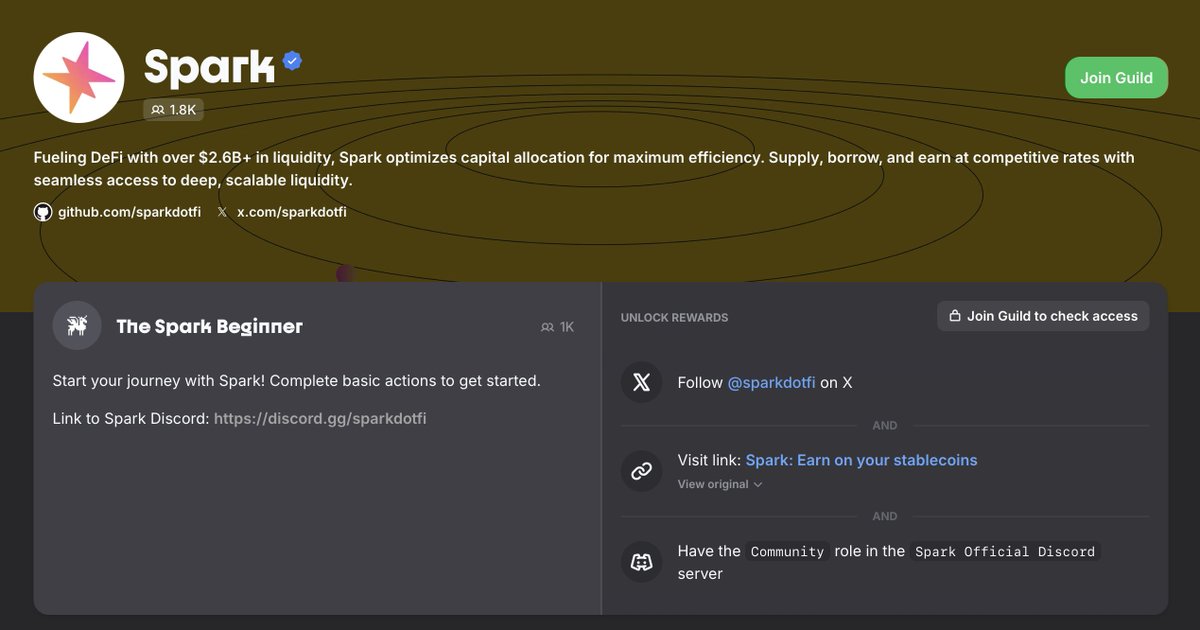1200x630 pixels.
Task: Click The Spark Beginner role title
Action: (x=209, y=326)
